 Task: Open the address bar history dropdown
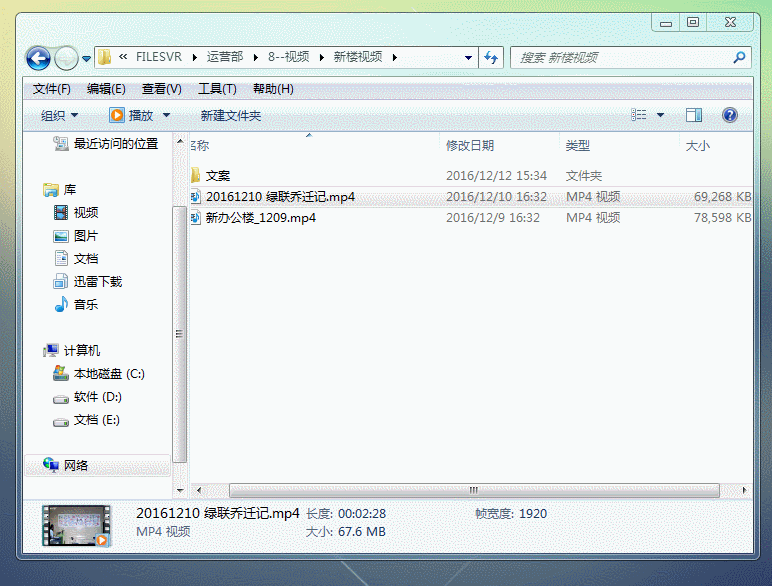click(x=468, y=58)
